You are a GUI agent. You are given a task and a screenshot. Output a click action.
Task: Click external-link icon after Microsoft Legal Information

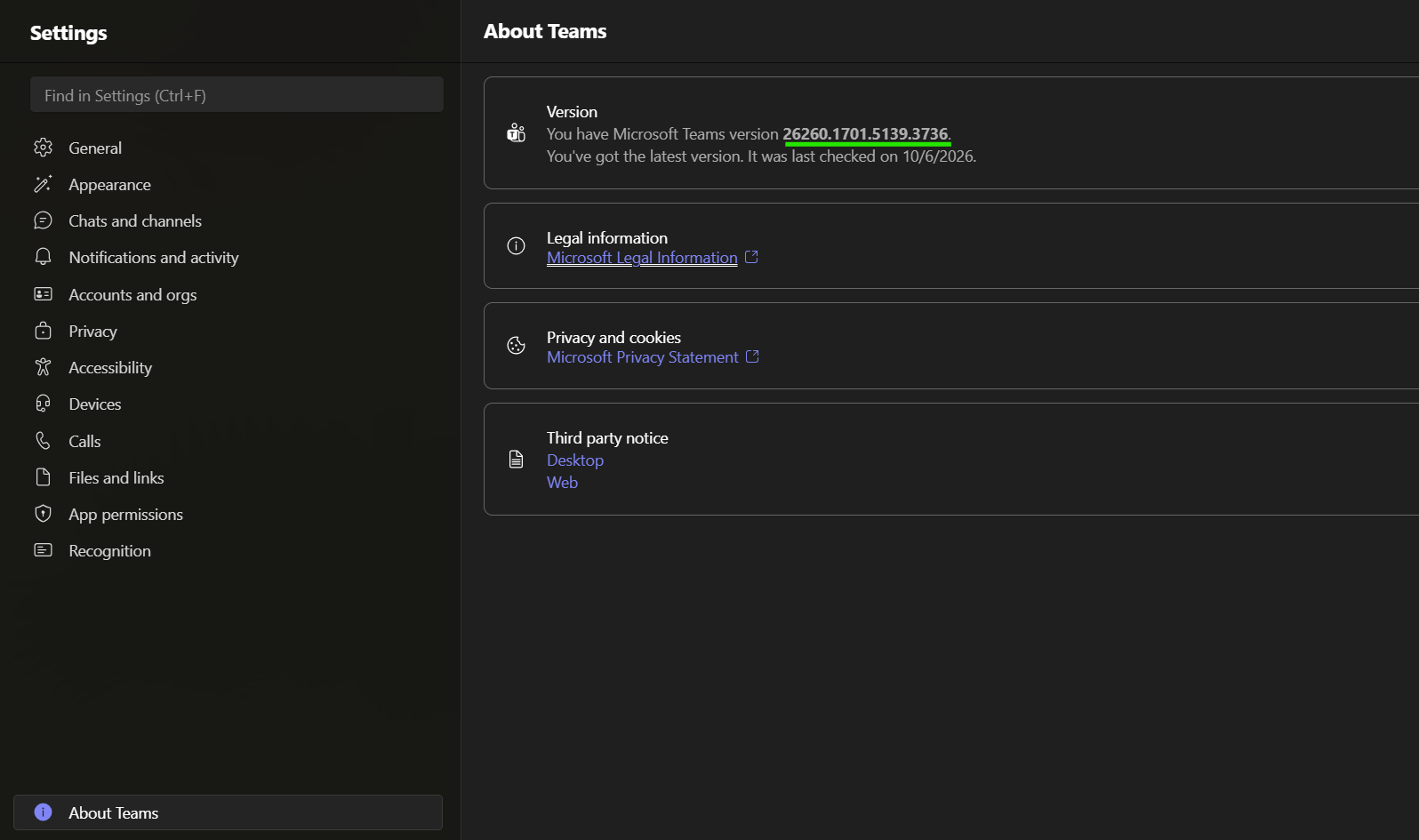(x=751, y=257)
